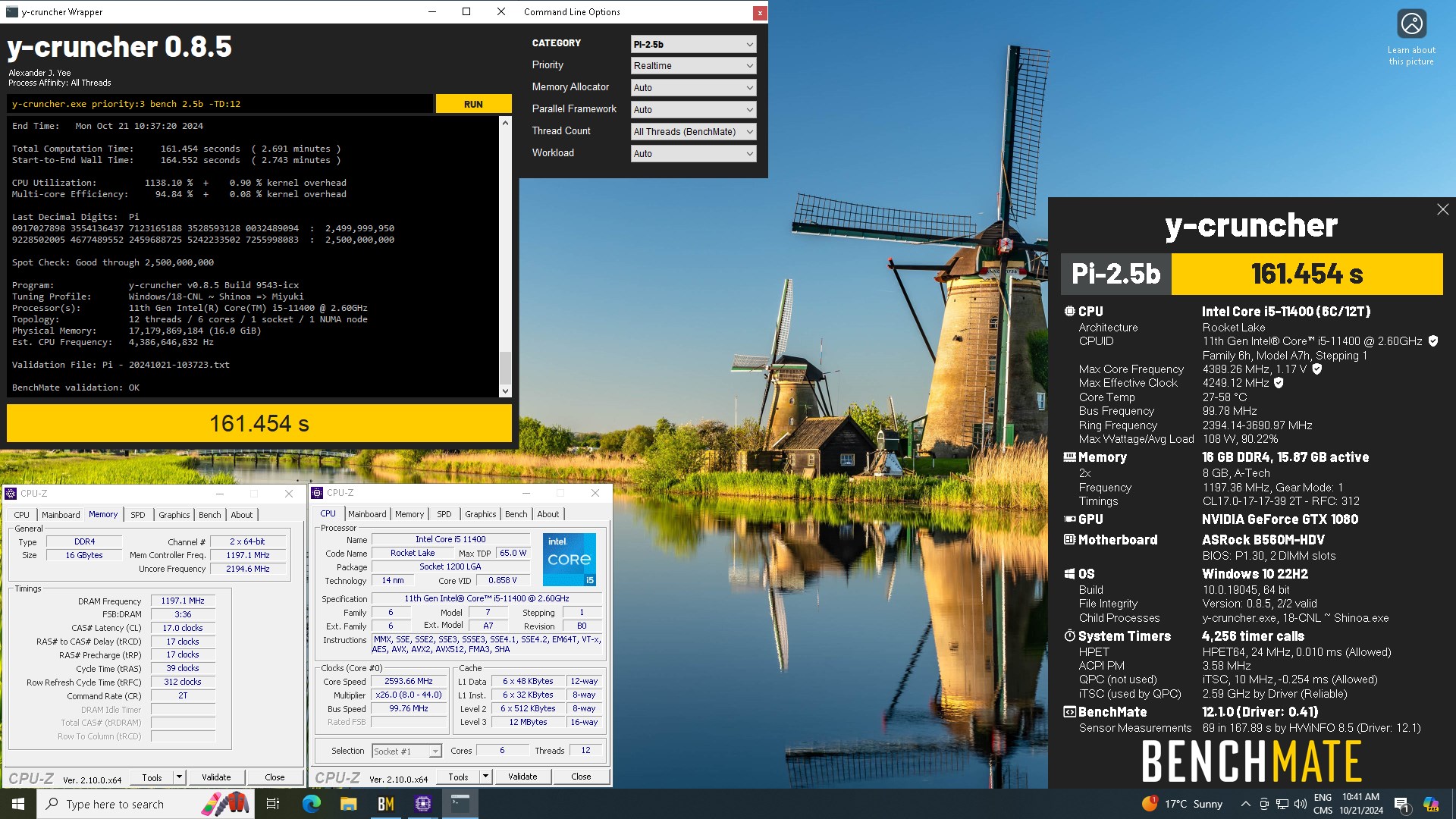1456x819 pixels.
Task: Open the Priority dropdown set to Realtime
Action: pos(693,66)
